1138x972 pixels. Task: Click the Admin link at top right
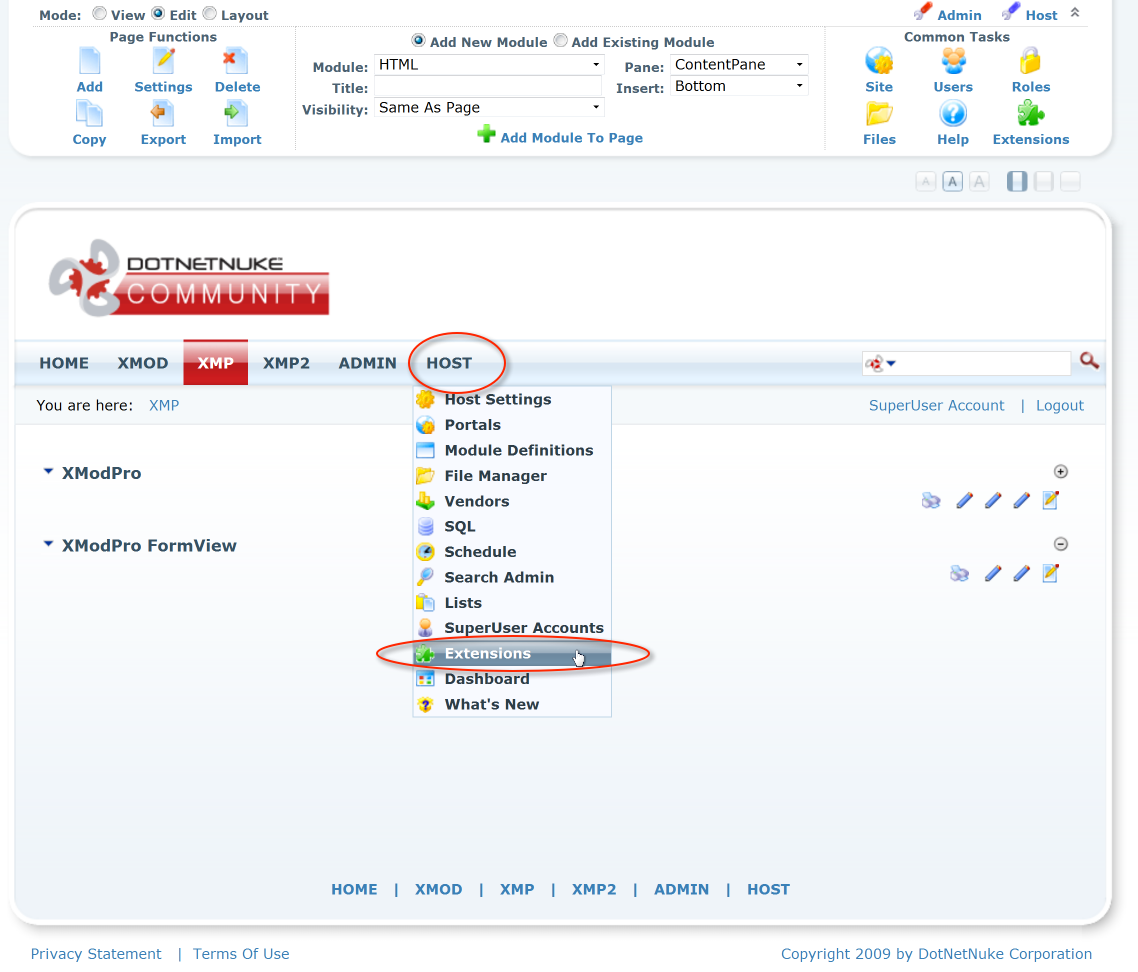tap(959, 15)
